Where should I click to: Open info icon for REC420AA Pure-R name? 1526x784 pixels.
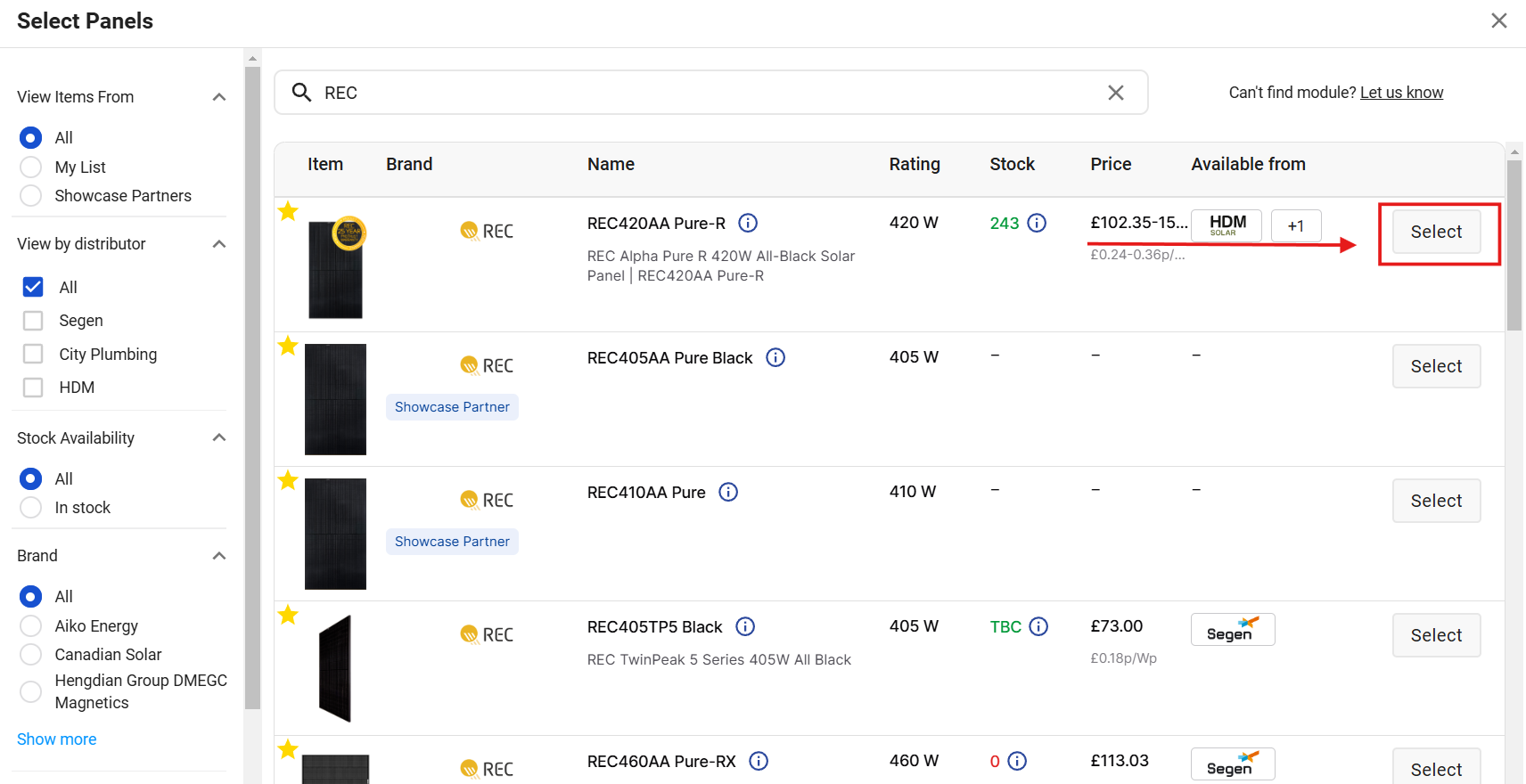coord(749,223)
